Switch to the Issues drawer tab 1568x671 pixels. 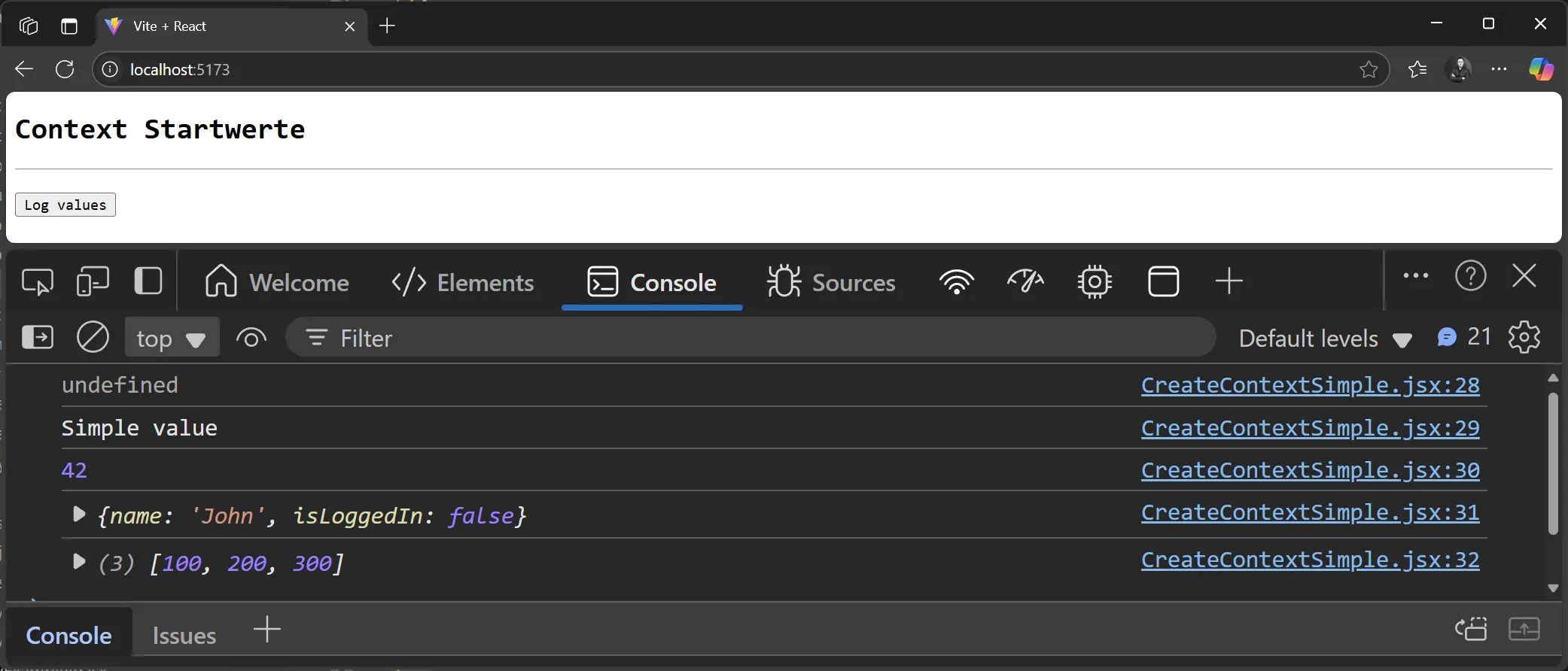click(x=184, y=635)
